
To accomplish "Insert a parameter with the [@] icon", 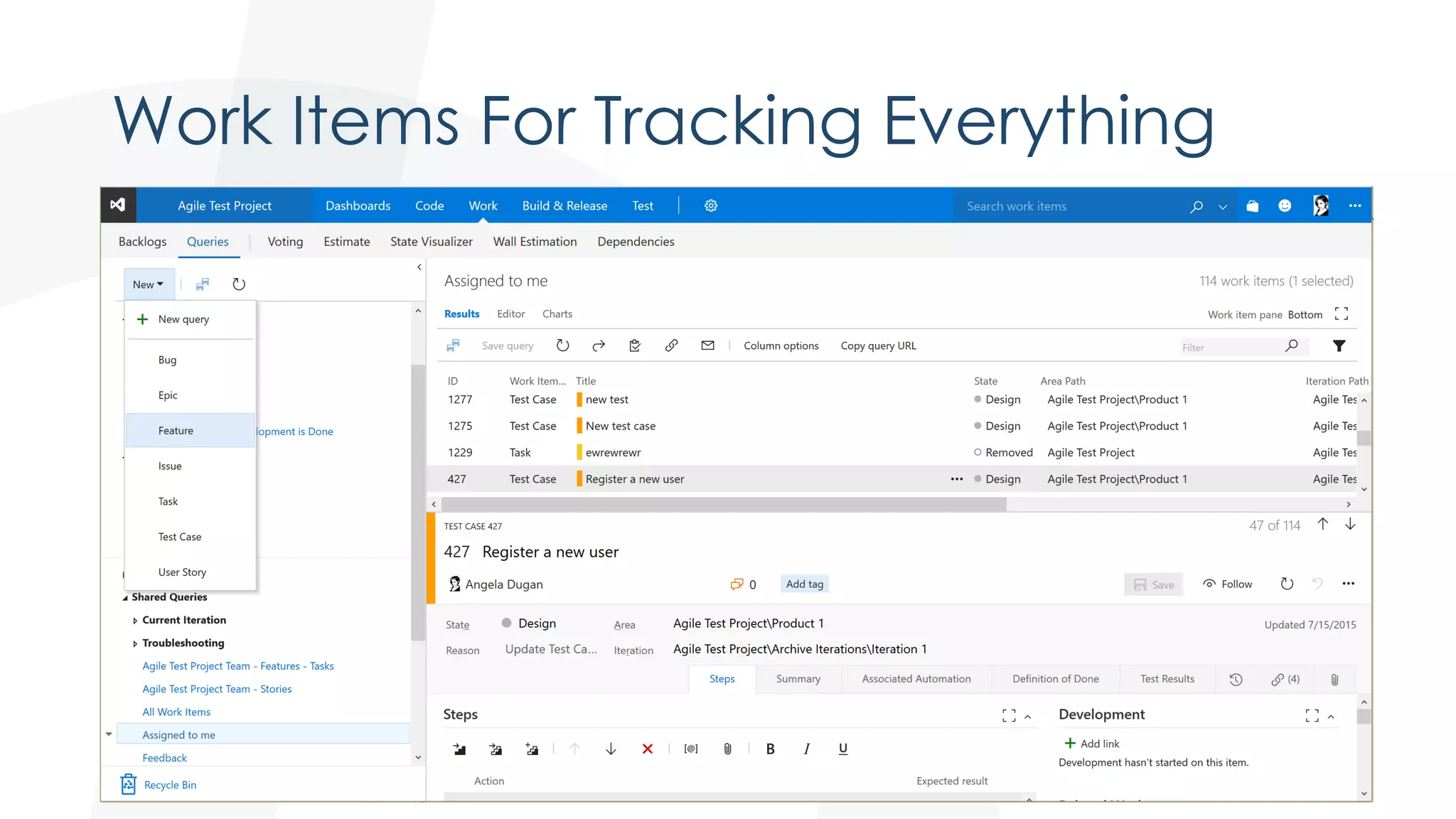I will (691, 749).
